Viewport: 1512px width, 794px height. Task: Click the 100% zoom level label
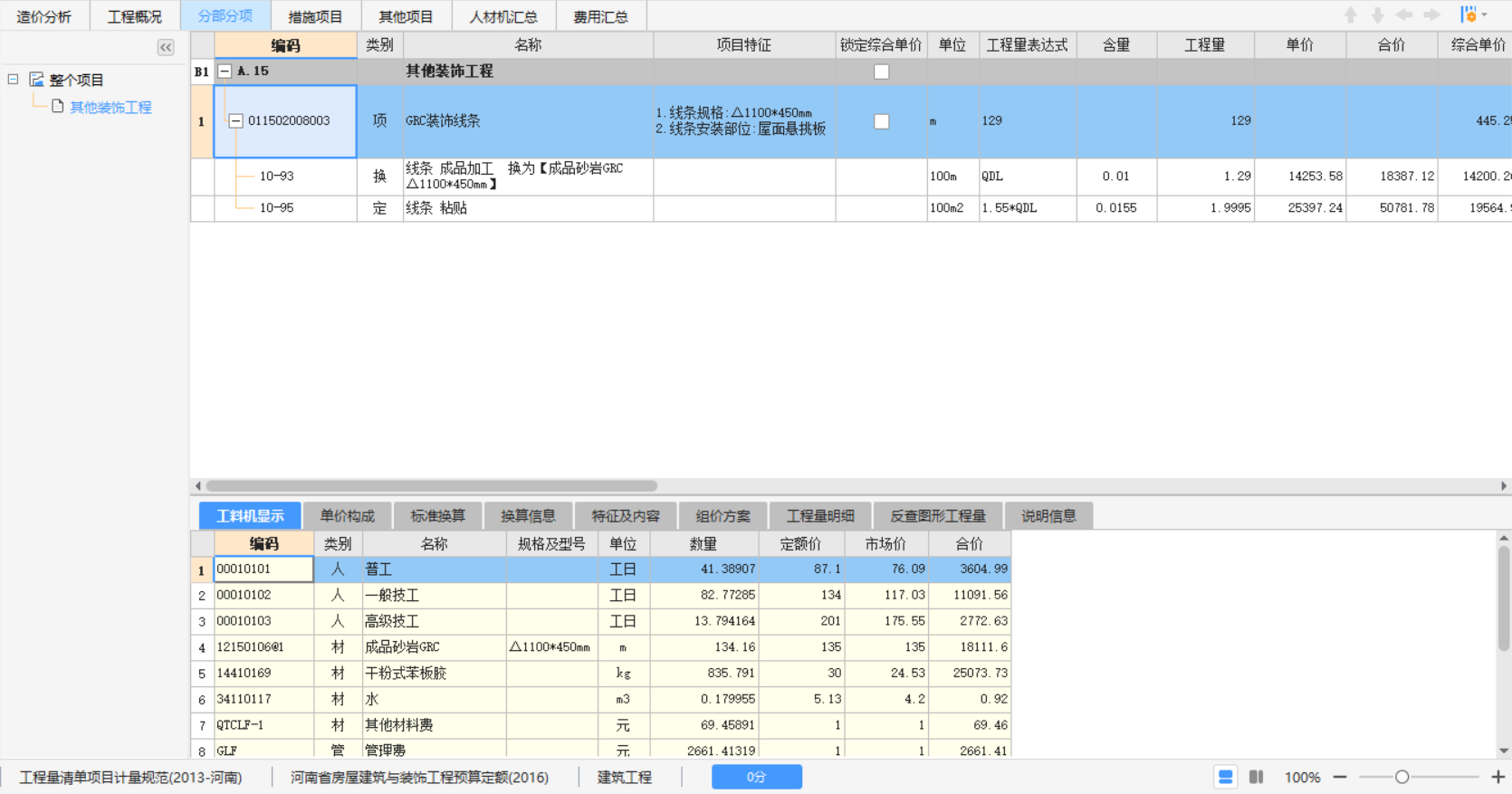pos(1302,777)
